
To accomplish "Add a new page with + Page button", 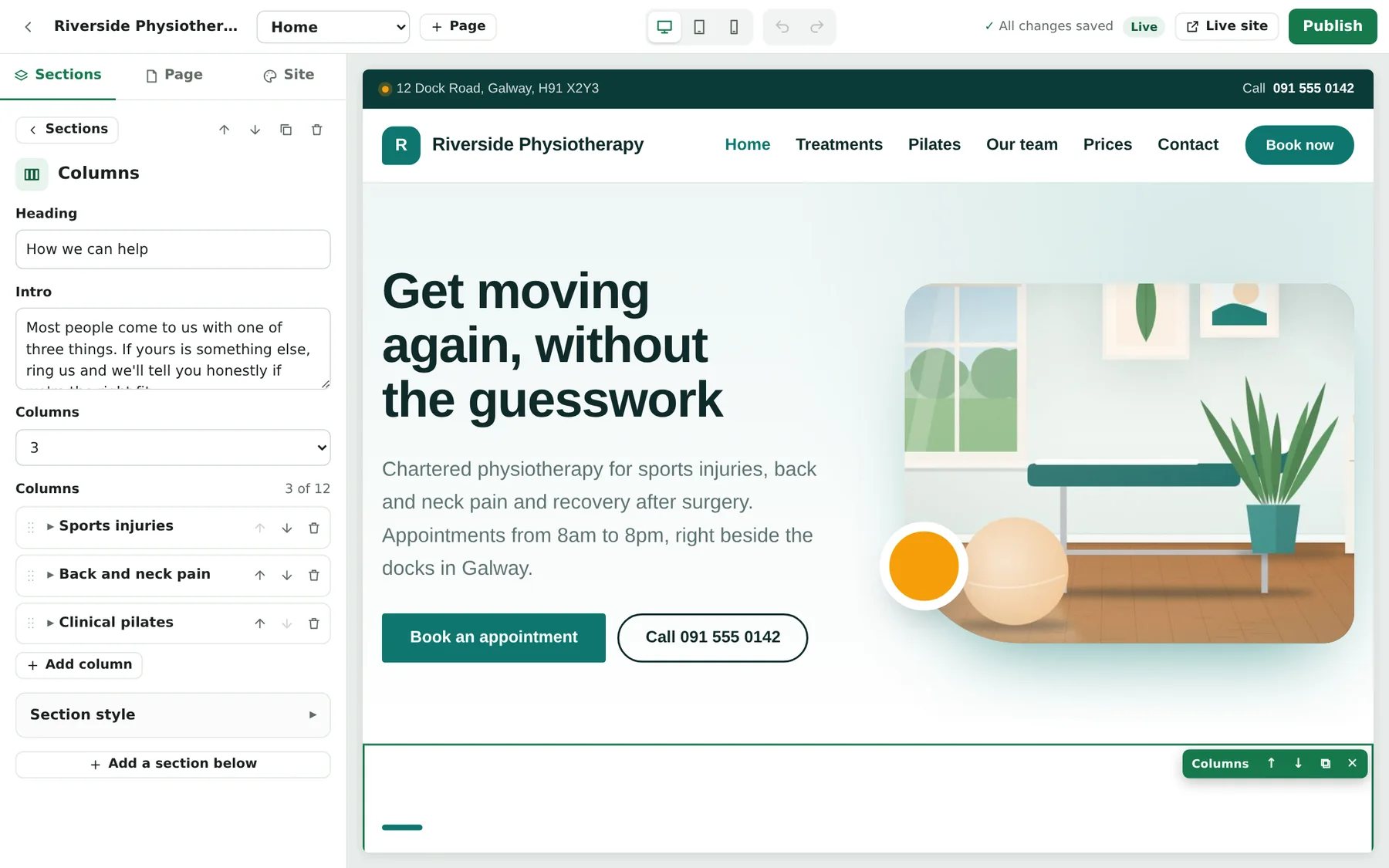I will pos(458,27).
